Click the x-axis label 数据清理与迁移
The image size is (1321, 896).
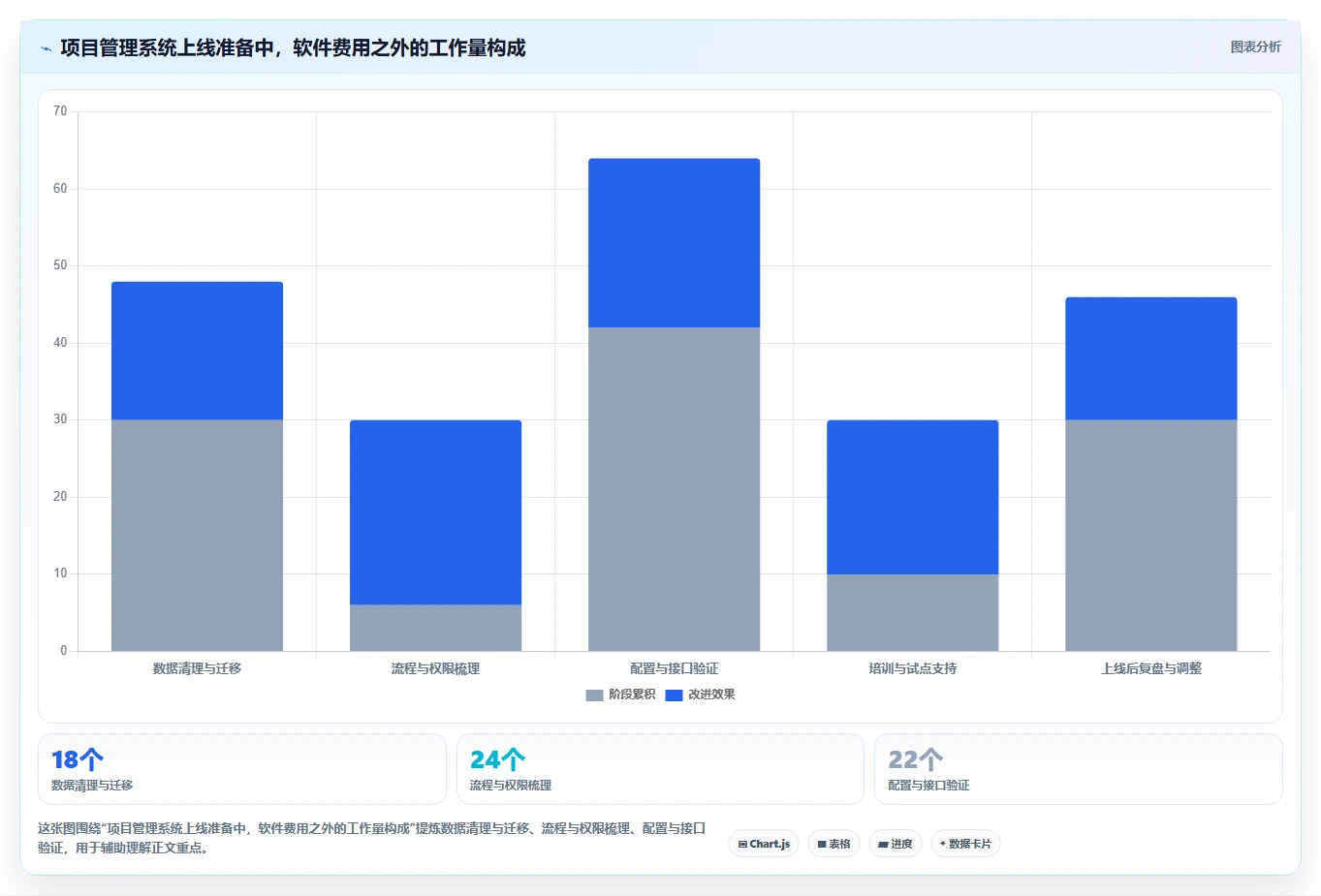tap(197, 668)
